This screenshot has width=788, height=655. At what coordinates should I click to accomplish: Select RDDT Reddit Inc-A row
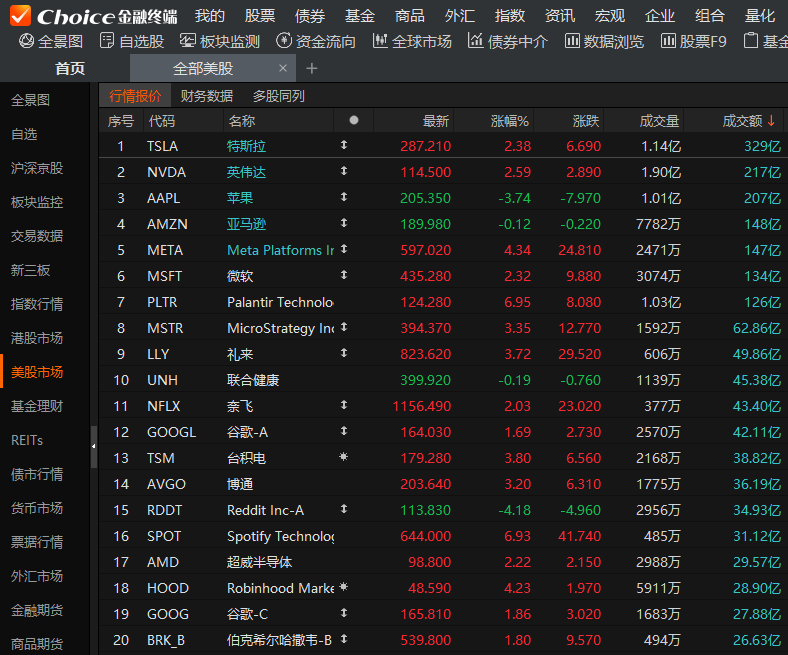[443, 510]
